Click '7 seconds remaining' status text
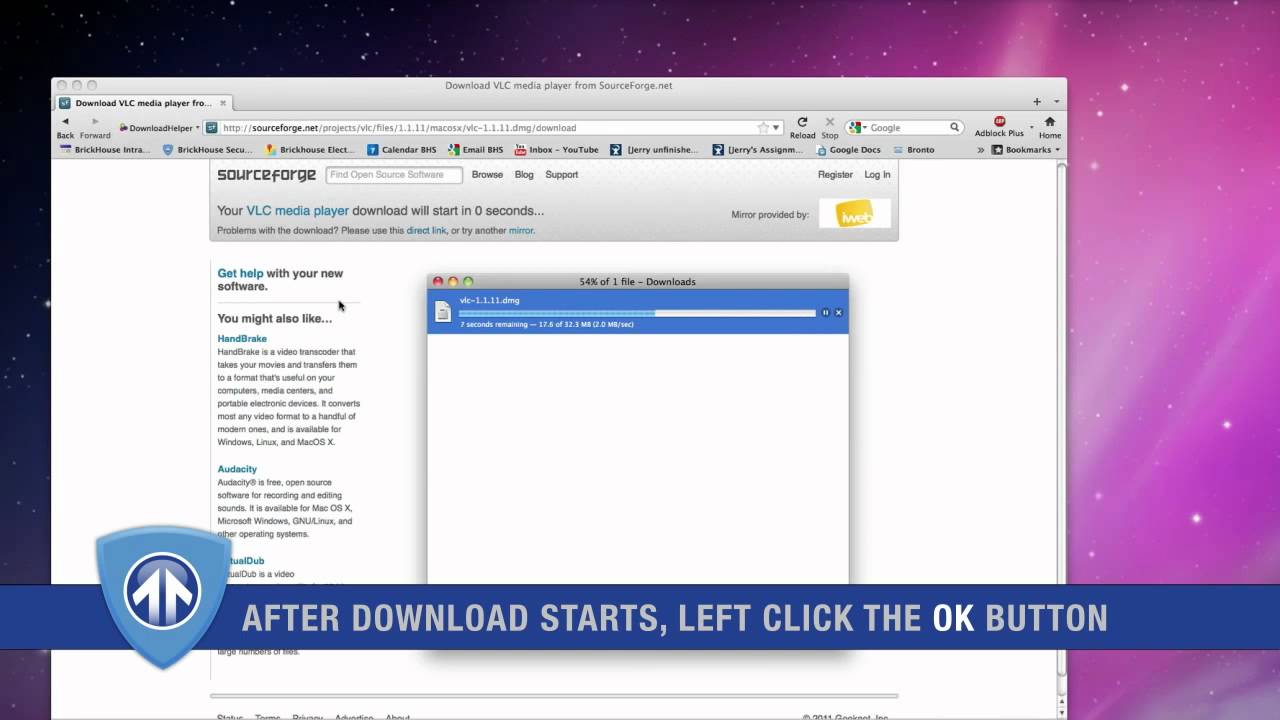 [x=494, y=325]
